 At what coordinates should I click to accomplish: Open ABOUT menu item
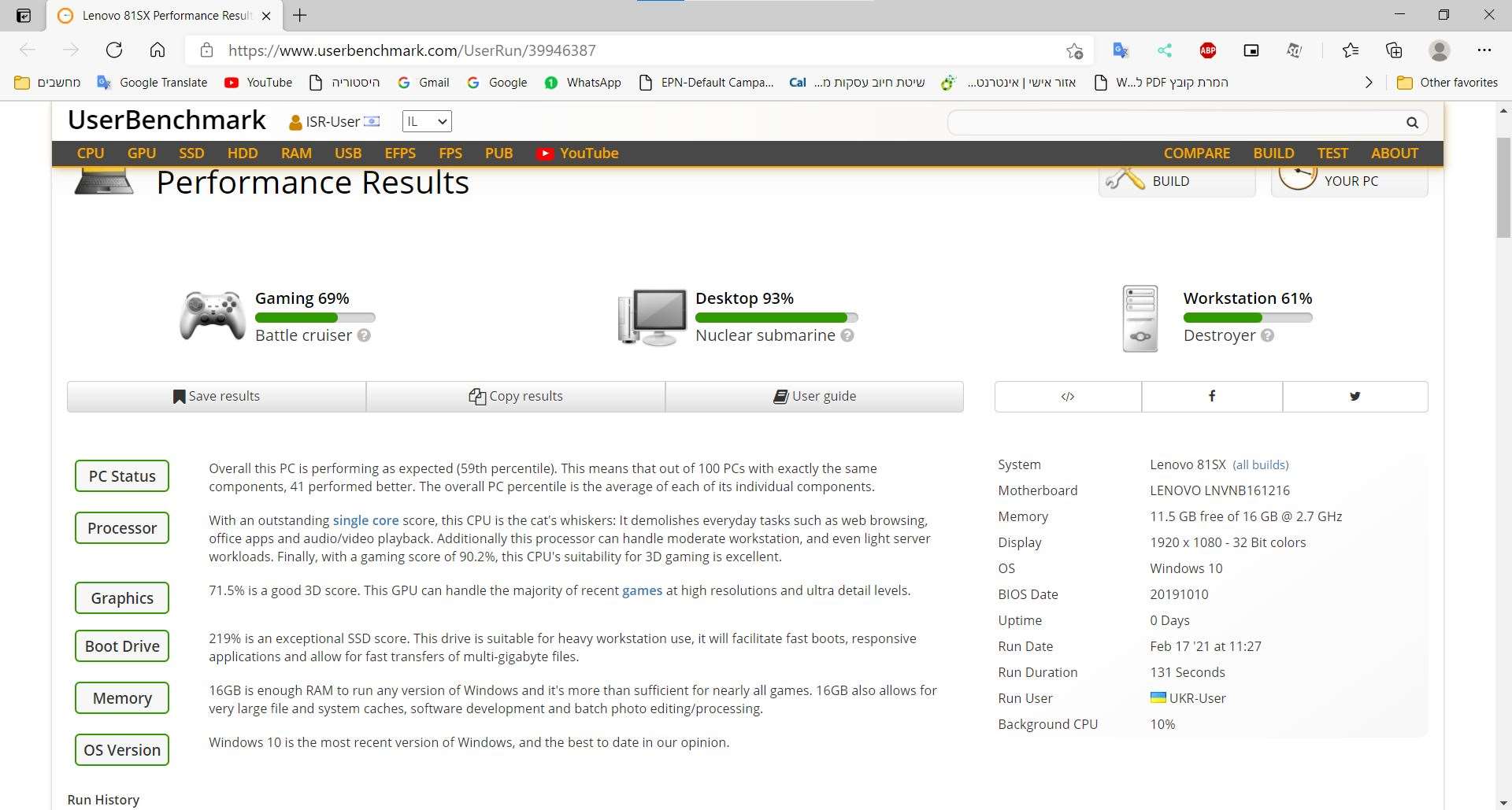[x=1394, y=153]
